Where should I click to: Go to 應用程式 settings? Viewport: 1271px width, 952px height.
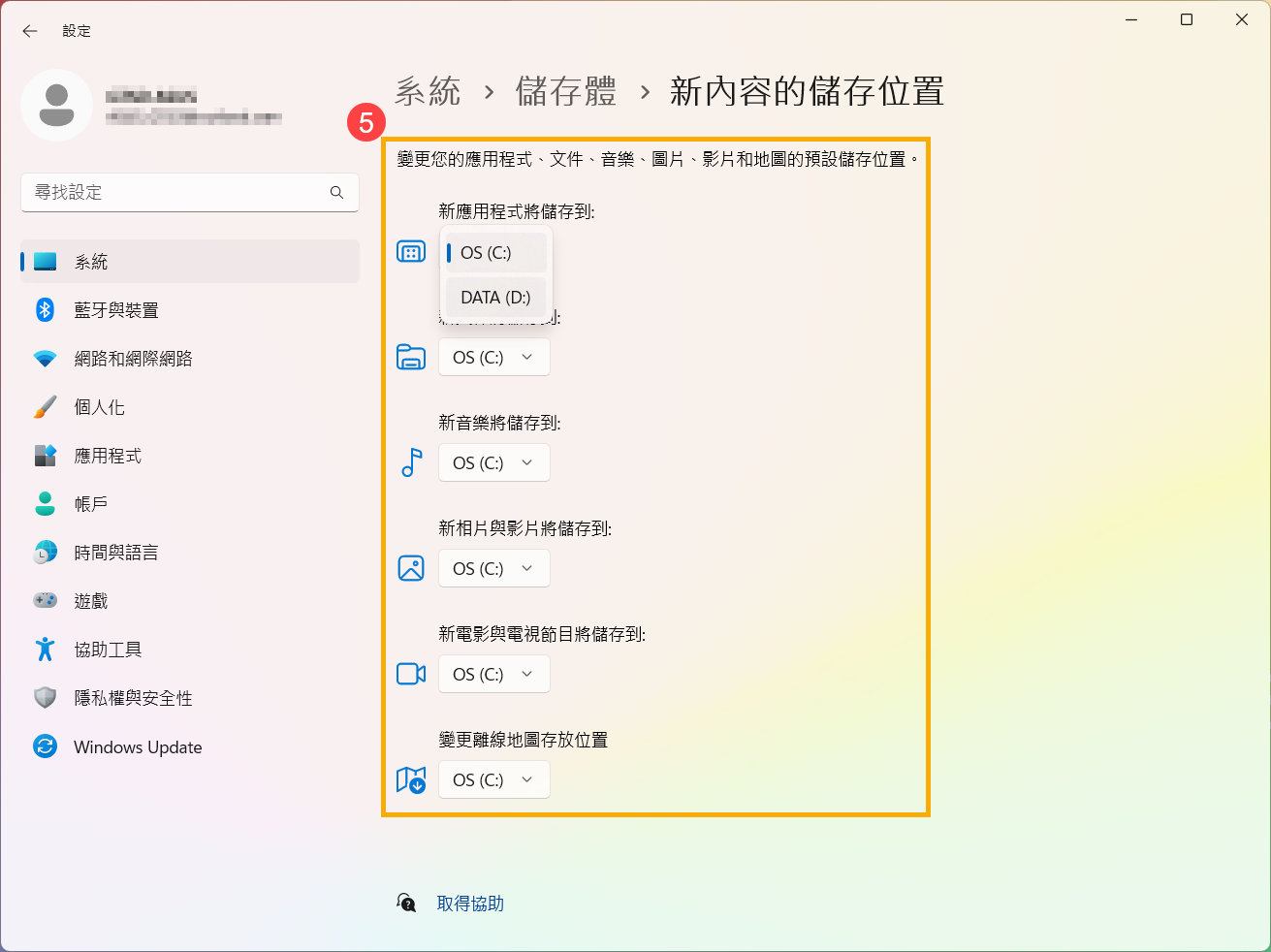pos(190,456)
